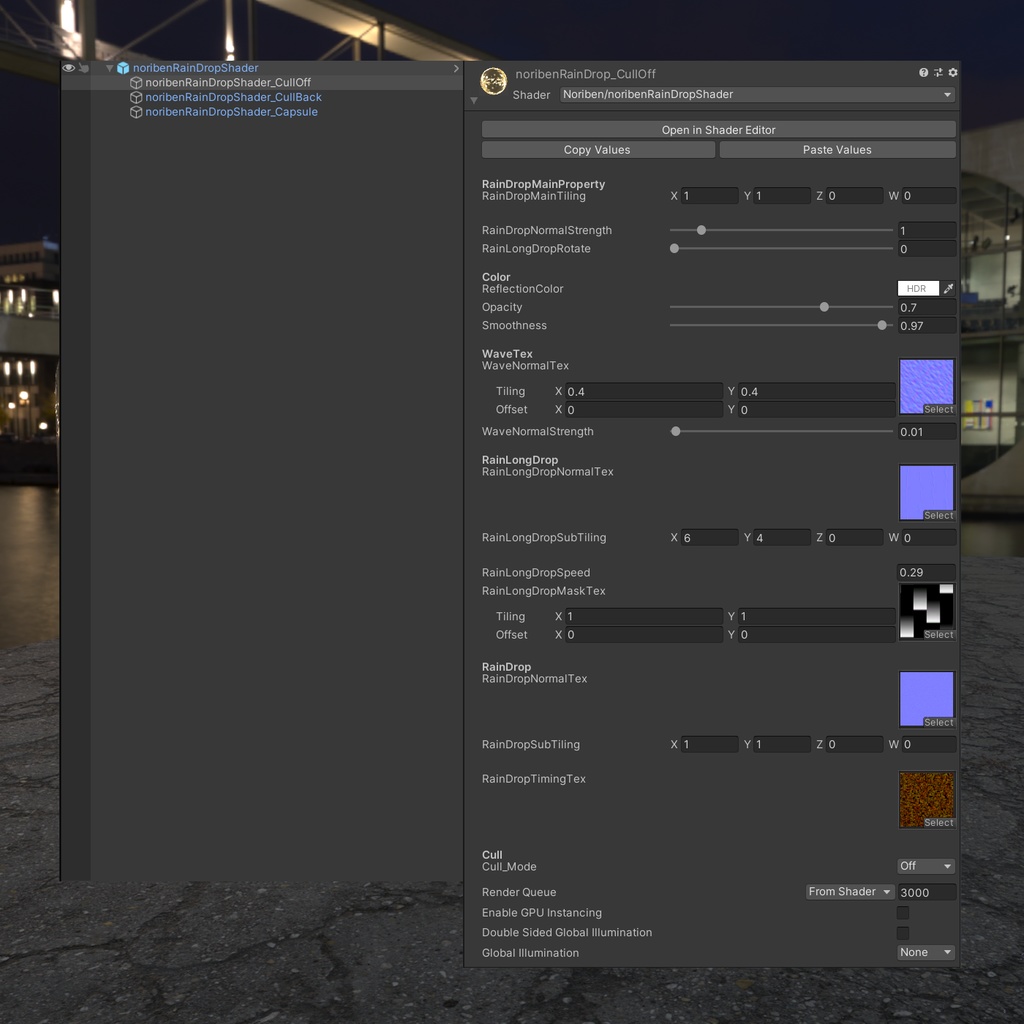Click the Opacity slider handle
The image size is (1024, 1024).
(824, 307)
